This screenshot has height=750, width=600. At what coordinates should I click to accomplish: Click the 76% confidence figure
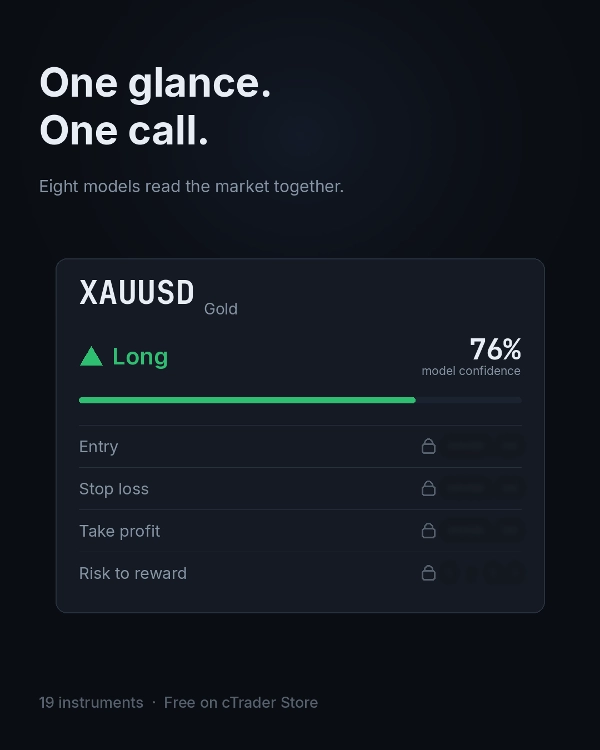(x=495, y=349)
